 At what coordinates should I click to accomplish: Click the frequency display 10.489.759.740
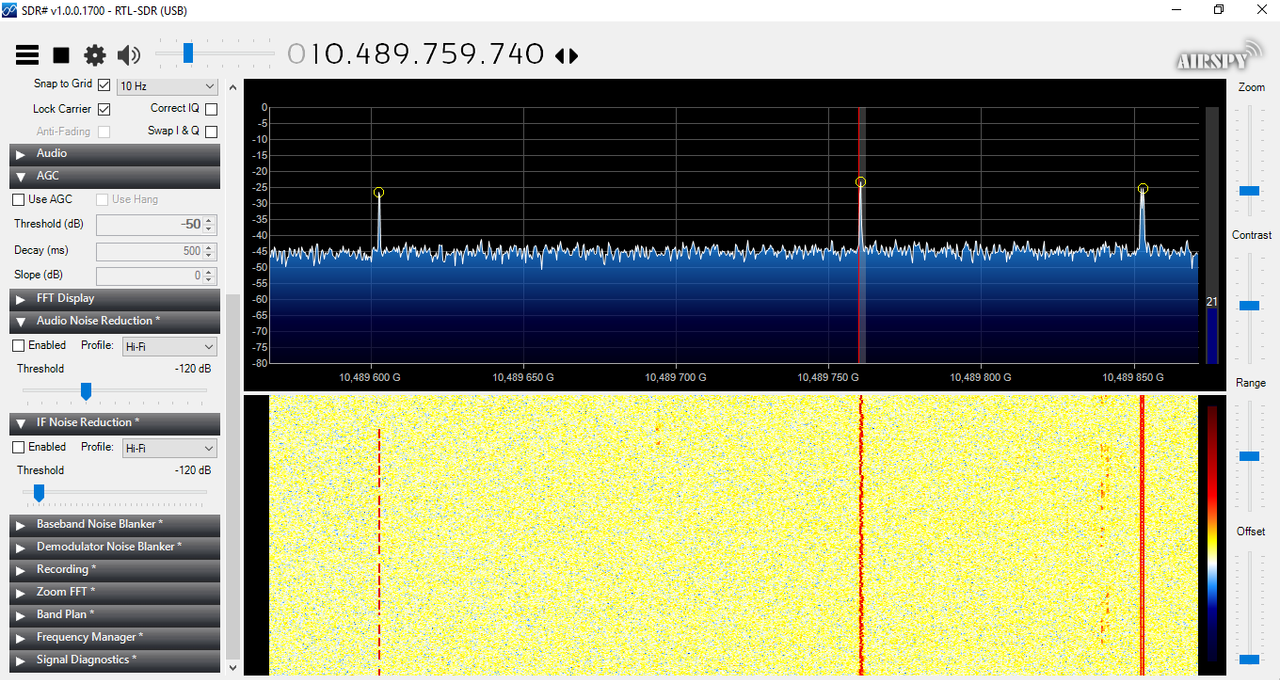[x=416, y=53]
